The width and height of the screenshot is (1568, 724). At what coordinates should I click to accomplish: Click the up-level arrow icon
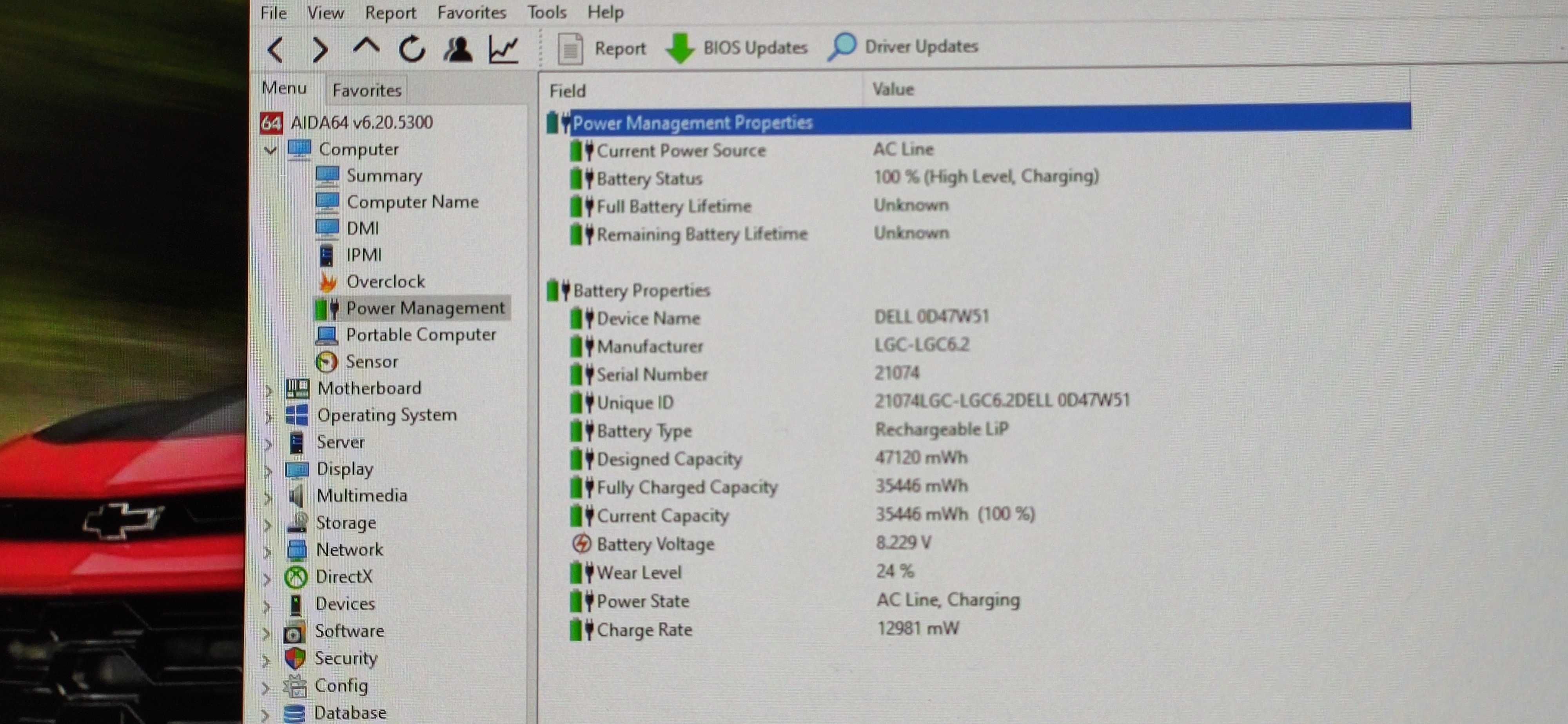click(366, 46)
